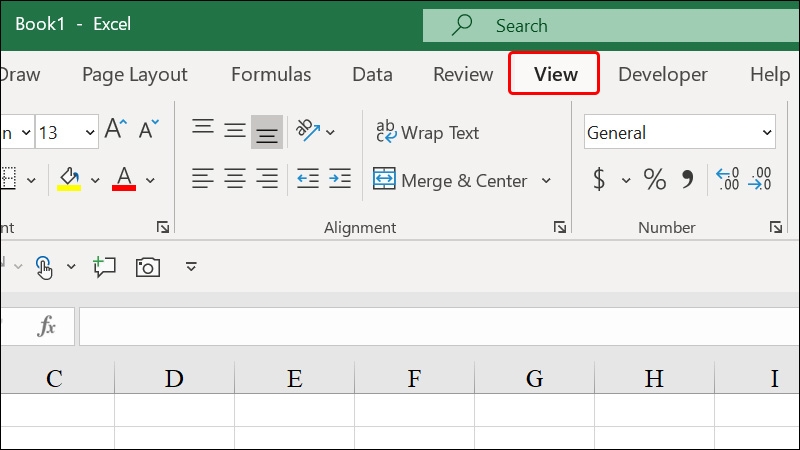
Task: Click the Borders icon
Action: 8,179
